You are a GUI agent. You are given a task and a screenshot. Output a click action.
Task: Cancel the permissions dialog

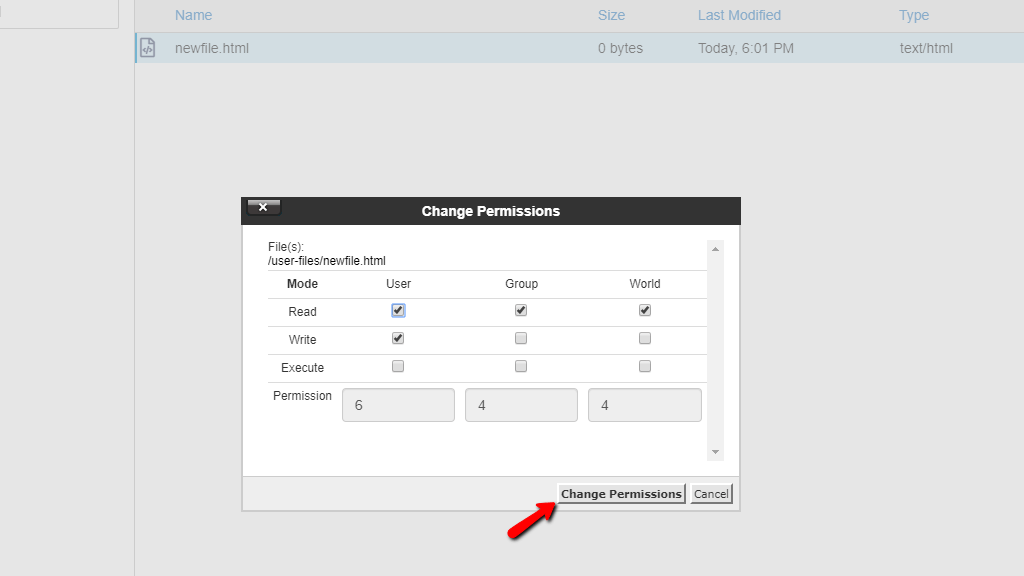[x=711, y=494]
